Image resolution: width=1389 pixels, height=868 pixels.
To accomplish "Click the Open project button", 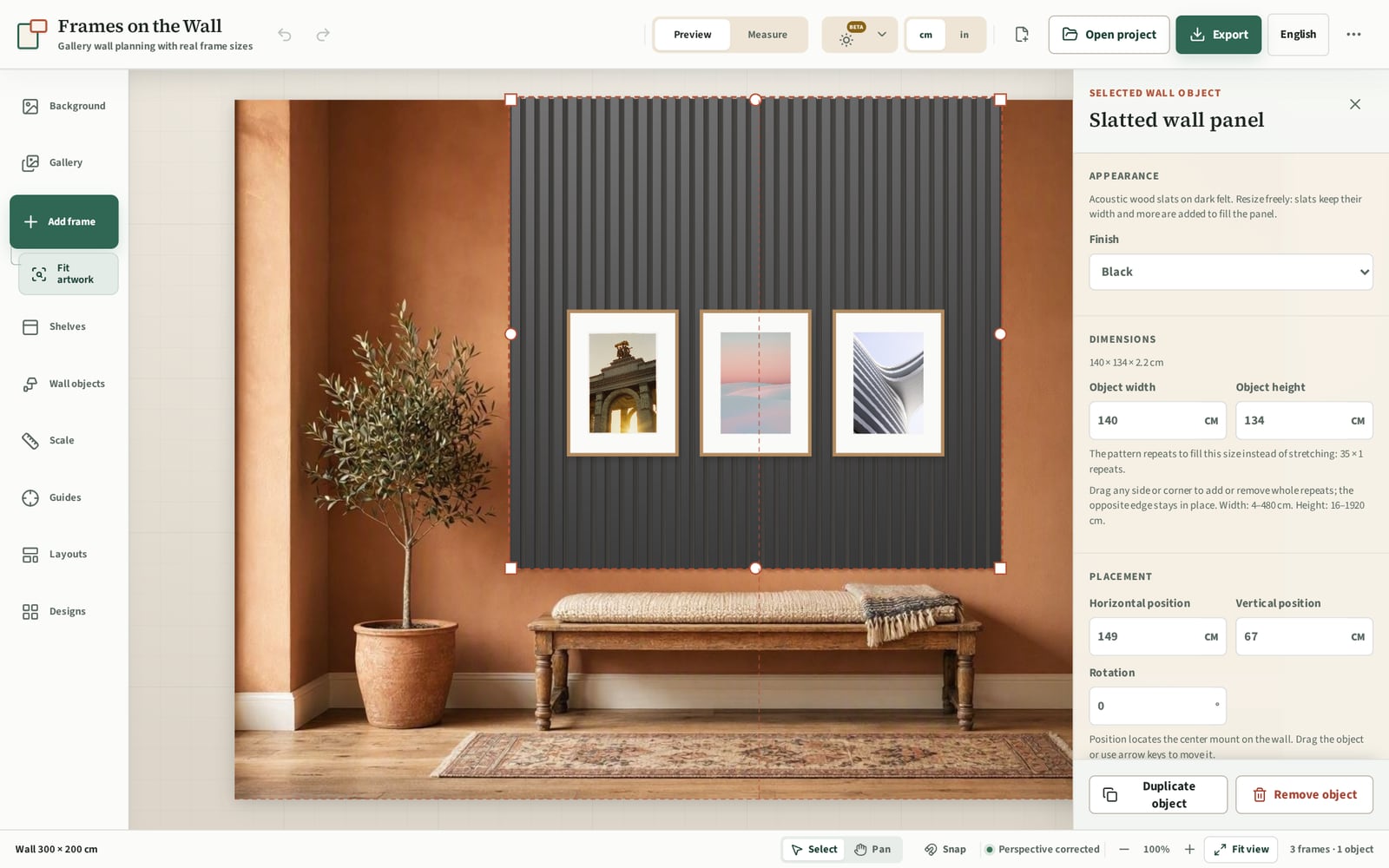I will (x=1109, y=35).
